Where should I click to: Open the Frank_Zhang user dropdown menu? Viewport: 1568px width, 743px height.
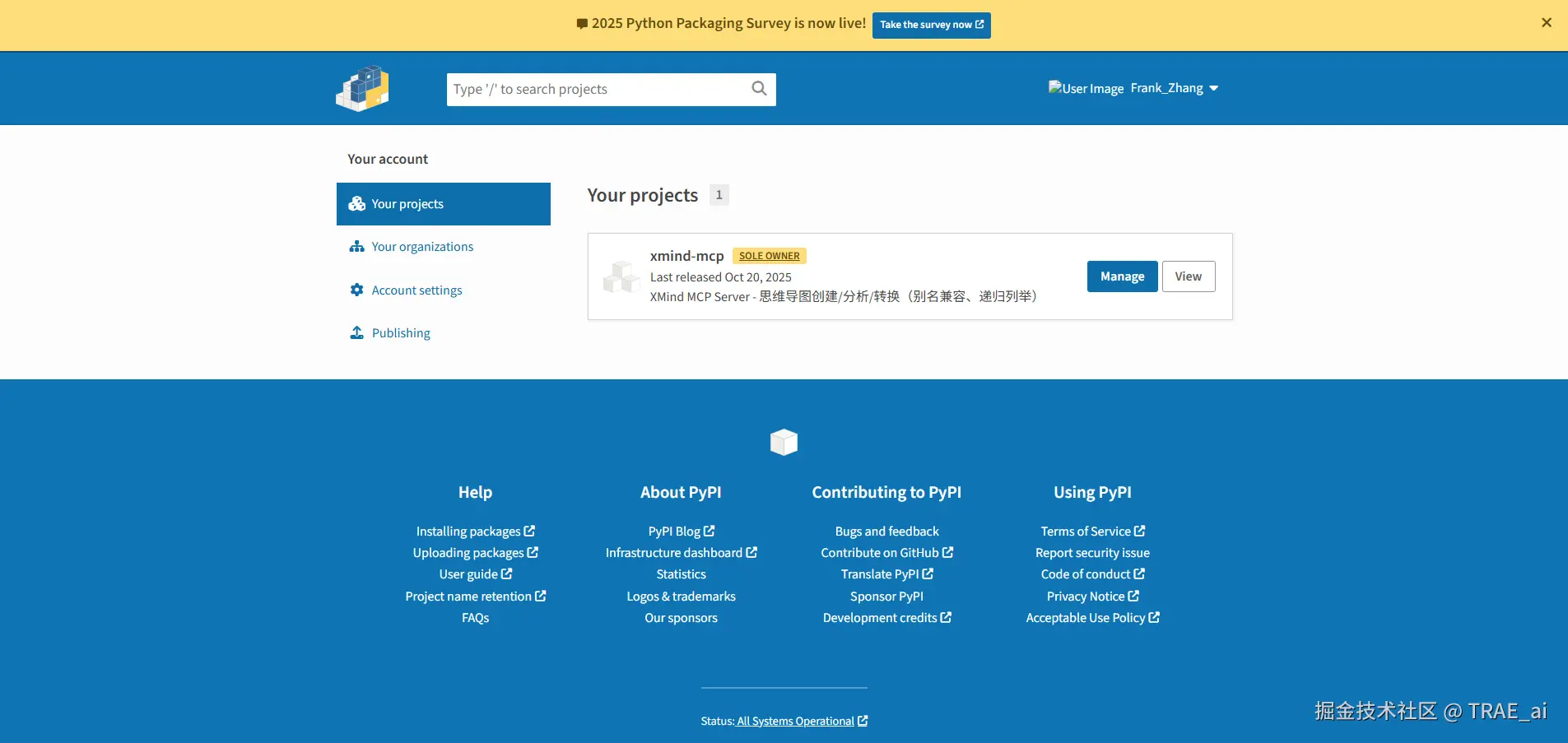pos(1174,88)
